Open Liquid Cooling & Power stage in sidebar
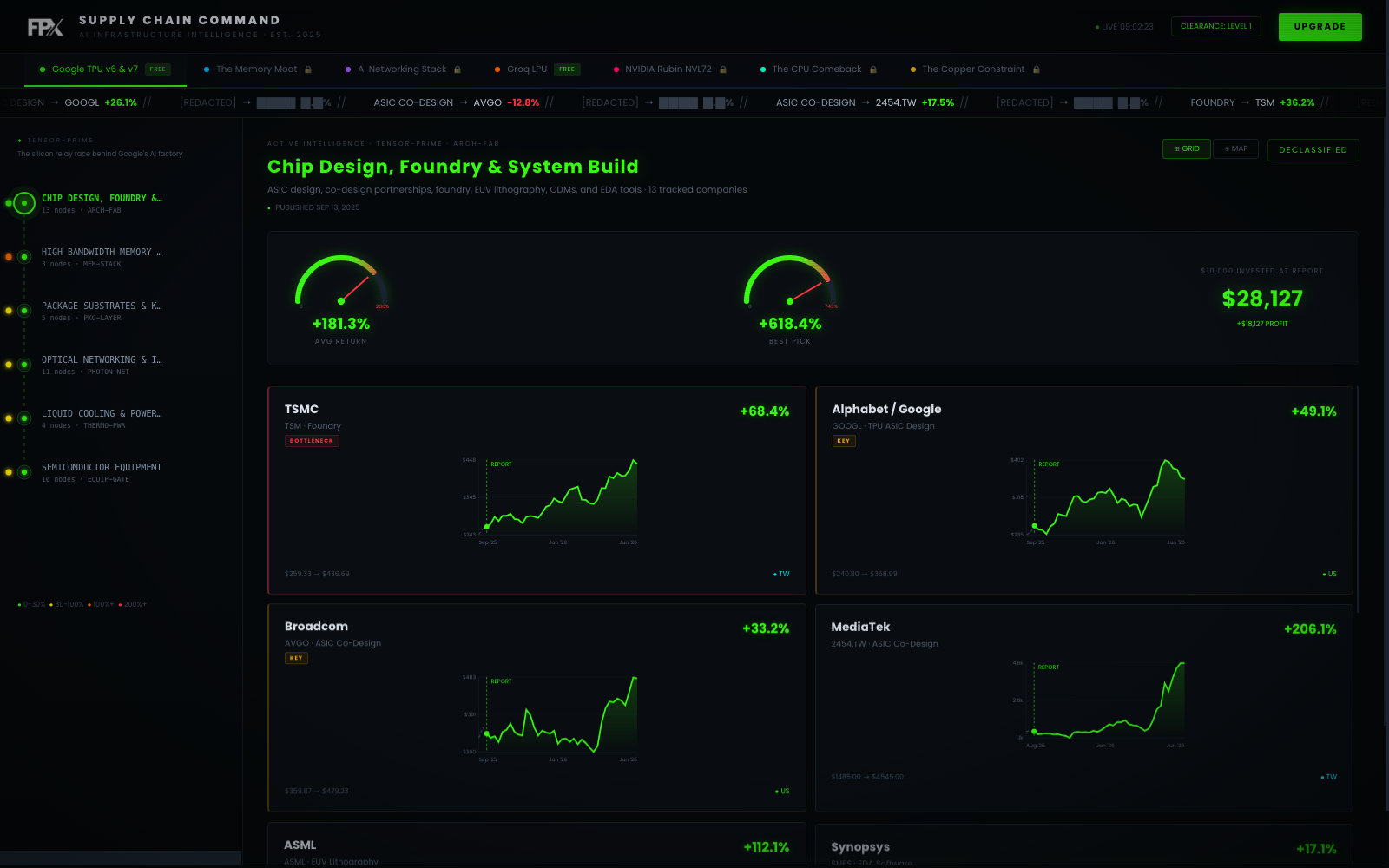Screen dimensions: 1389x868 (102, 418)
